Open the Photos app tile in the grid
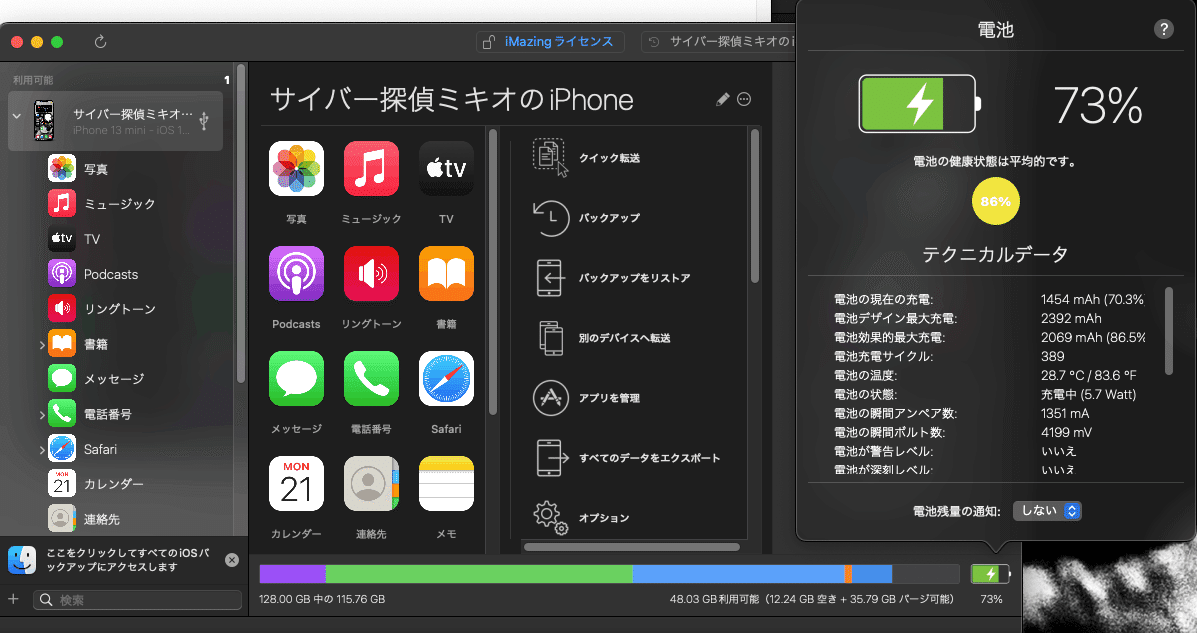 pyautogui.click(x=296, y=169)
